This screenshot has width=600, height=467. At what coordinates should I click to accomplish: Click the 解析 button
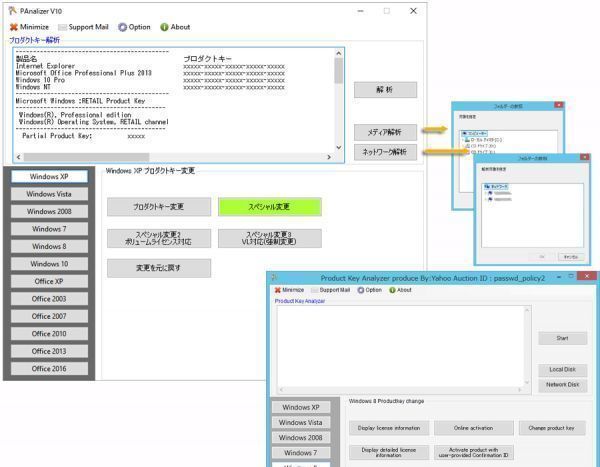(385, 90)
